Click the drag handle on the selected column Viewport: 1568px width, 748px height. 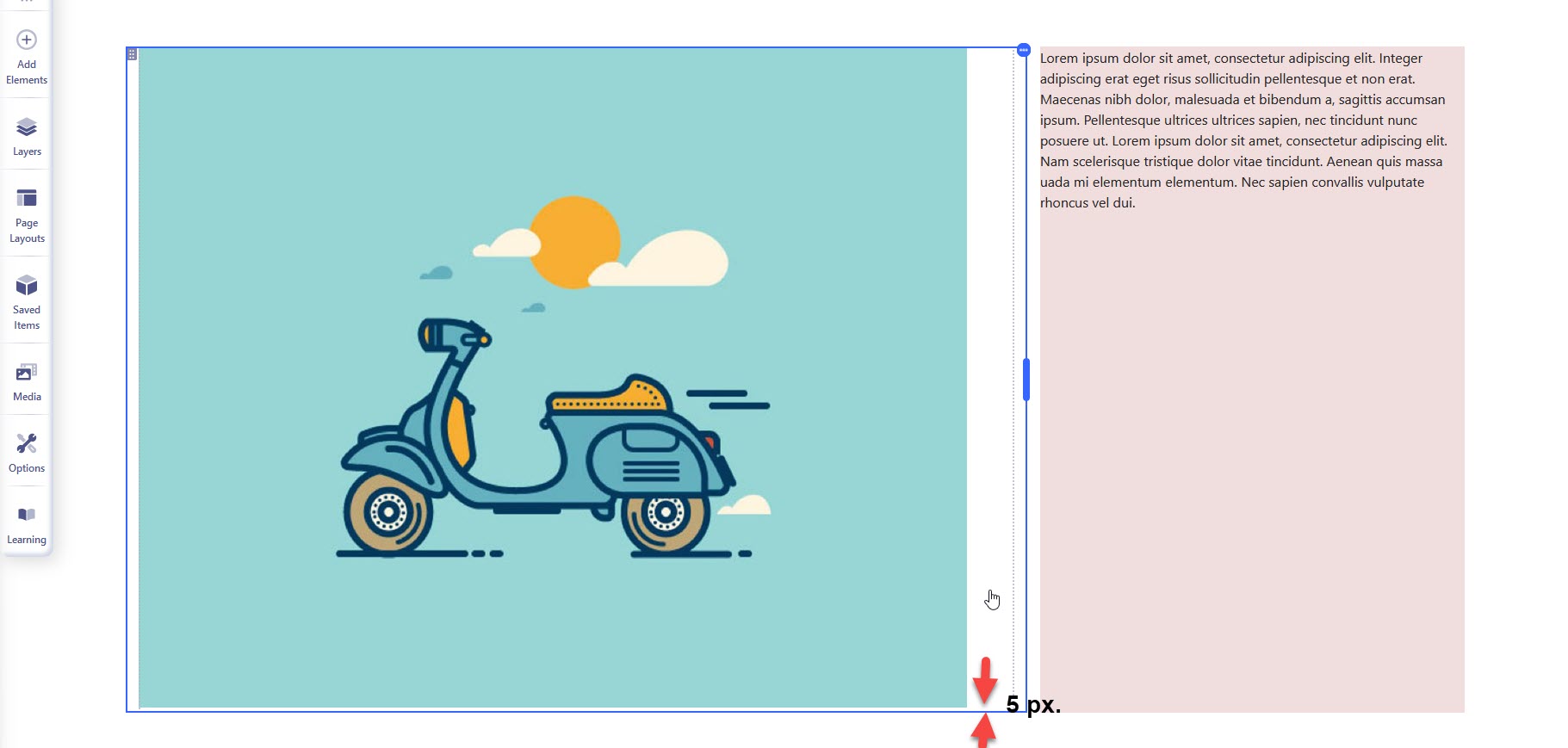click(x=132, y=54)
